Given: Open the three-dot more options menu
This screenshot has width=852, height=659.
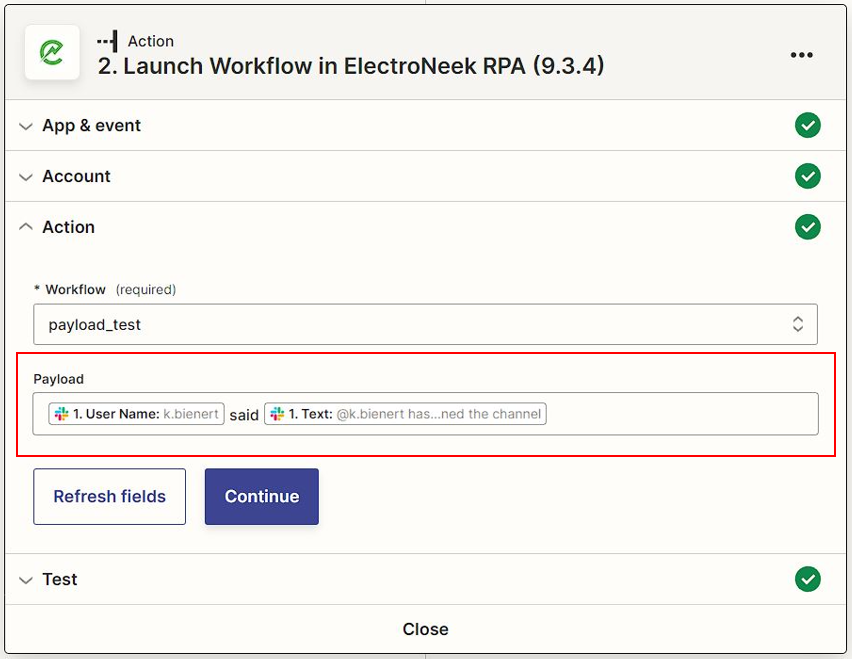Looking at the screenshot, I should click(801, 55).
